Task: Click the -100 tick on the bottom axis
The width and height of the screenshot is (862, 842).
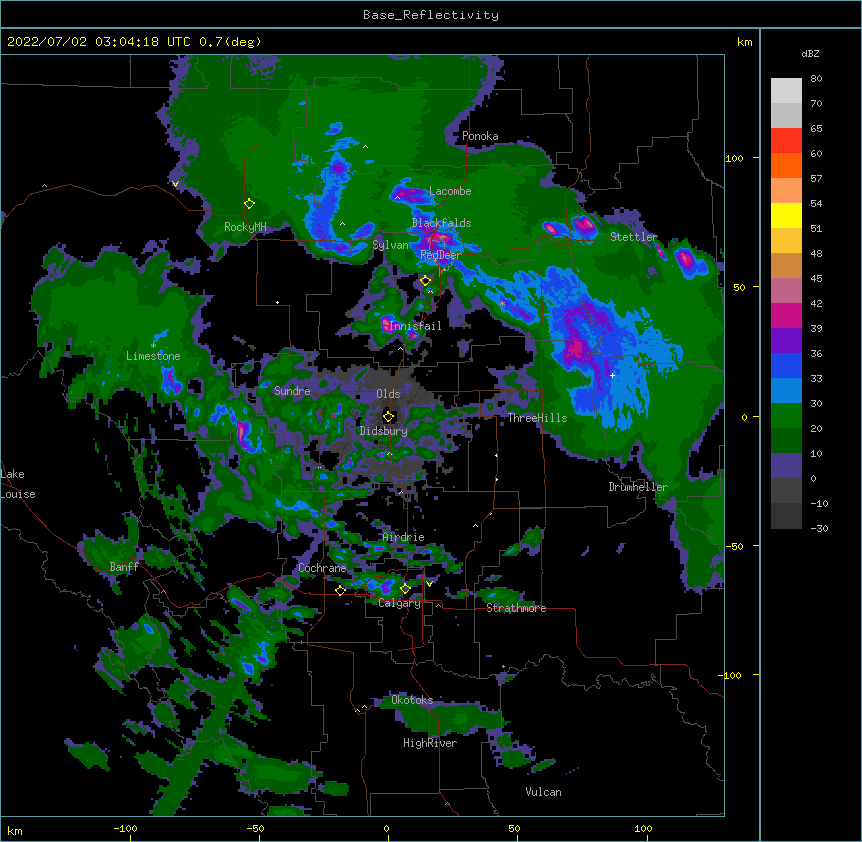Action: pyautogui.click(x=125, y=828)
